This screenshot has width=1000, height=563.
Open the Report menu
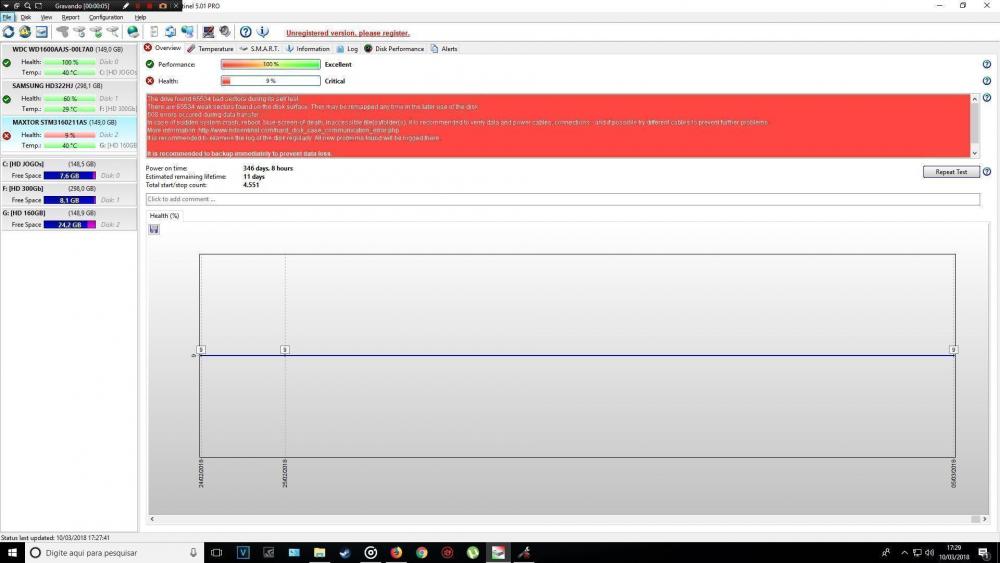click(x=70, y=17)
